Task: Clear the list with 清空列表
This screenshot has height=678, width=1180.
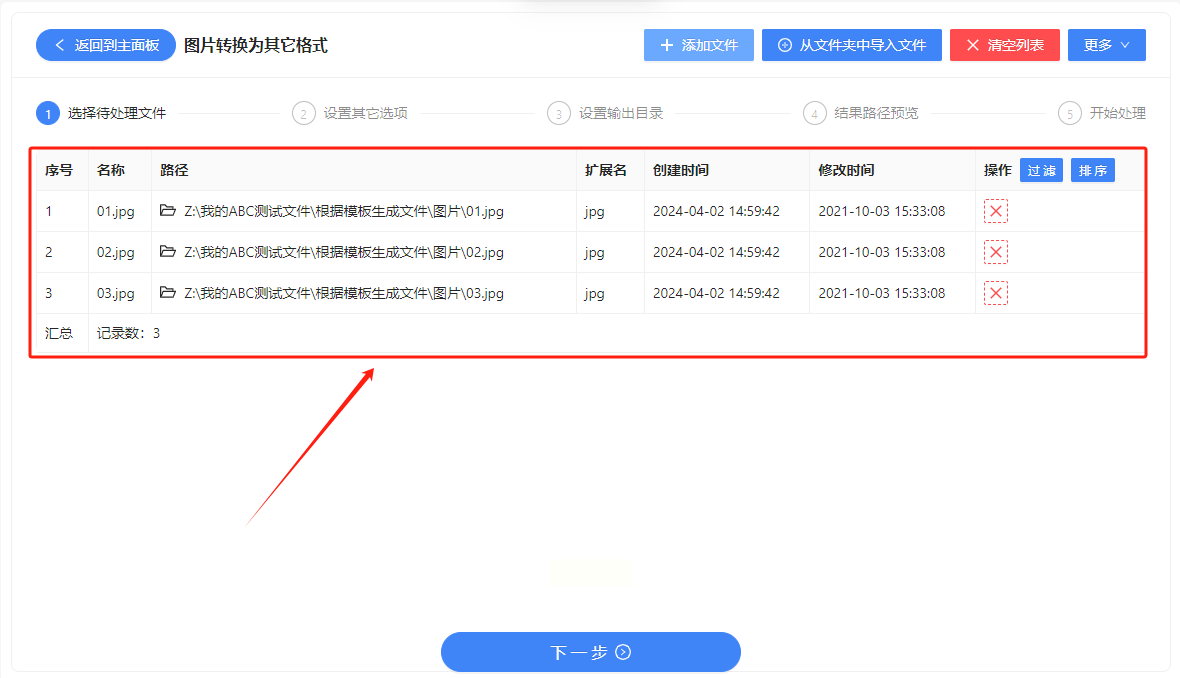Action: [1004, 45]
